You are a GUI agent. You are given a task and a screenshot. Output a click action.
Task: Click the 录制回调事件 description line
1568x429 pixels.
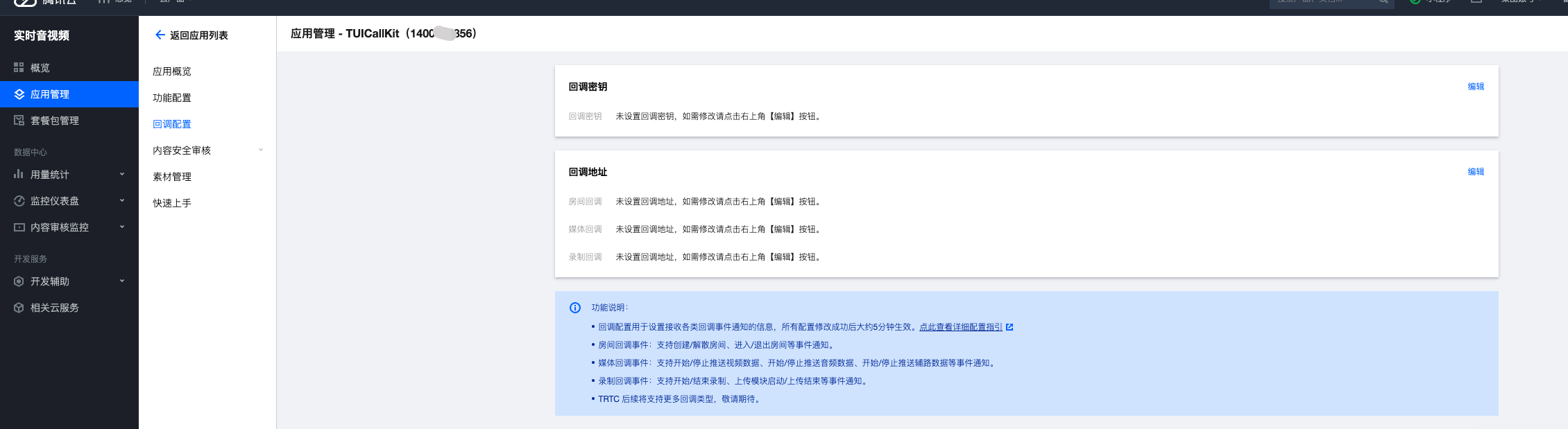click(734, 381)
